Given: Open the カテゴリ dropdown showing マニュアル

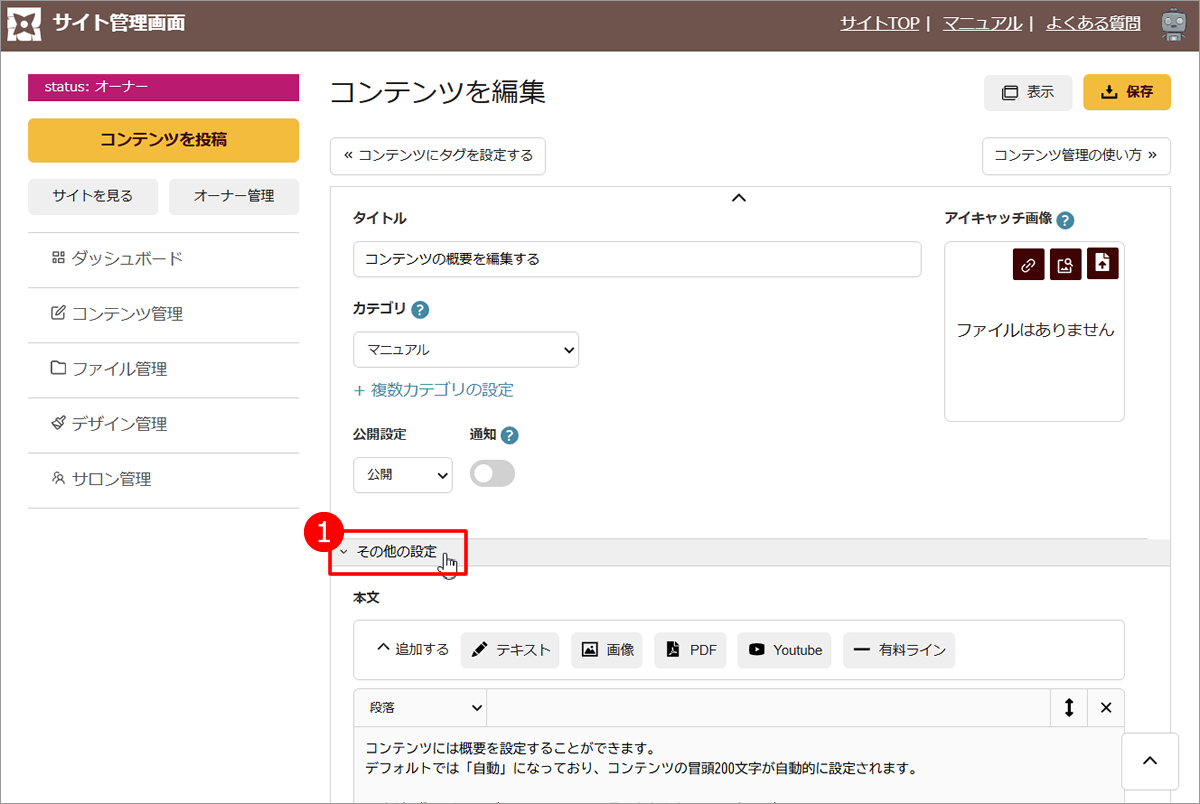Looking at the screenshot, I should click(x=466, y=350).
